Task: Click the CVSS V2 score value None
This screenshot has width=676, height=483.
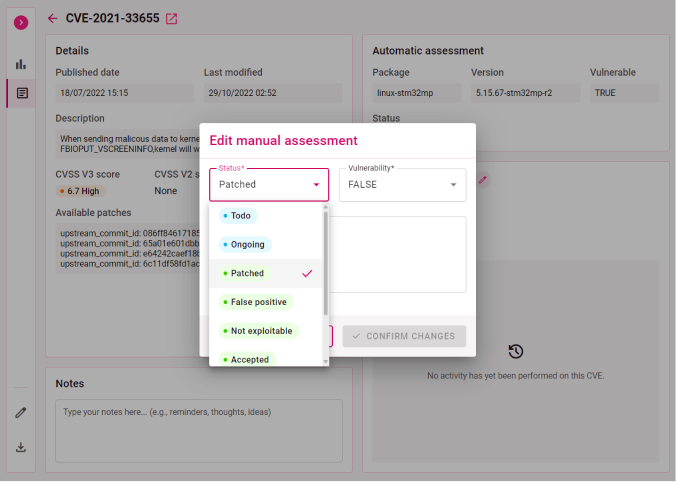Action: [166, 191]
